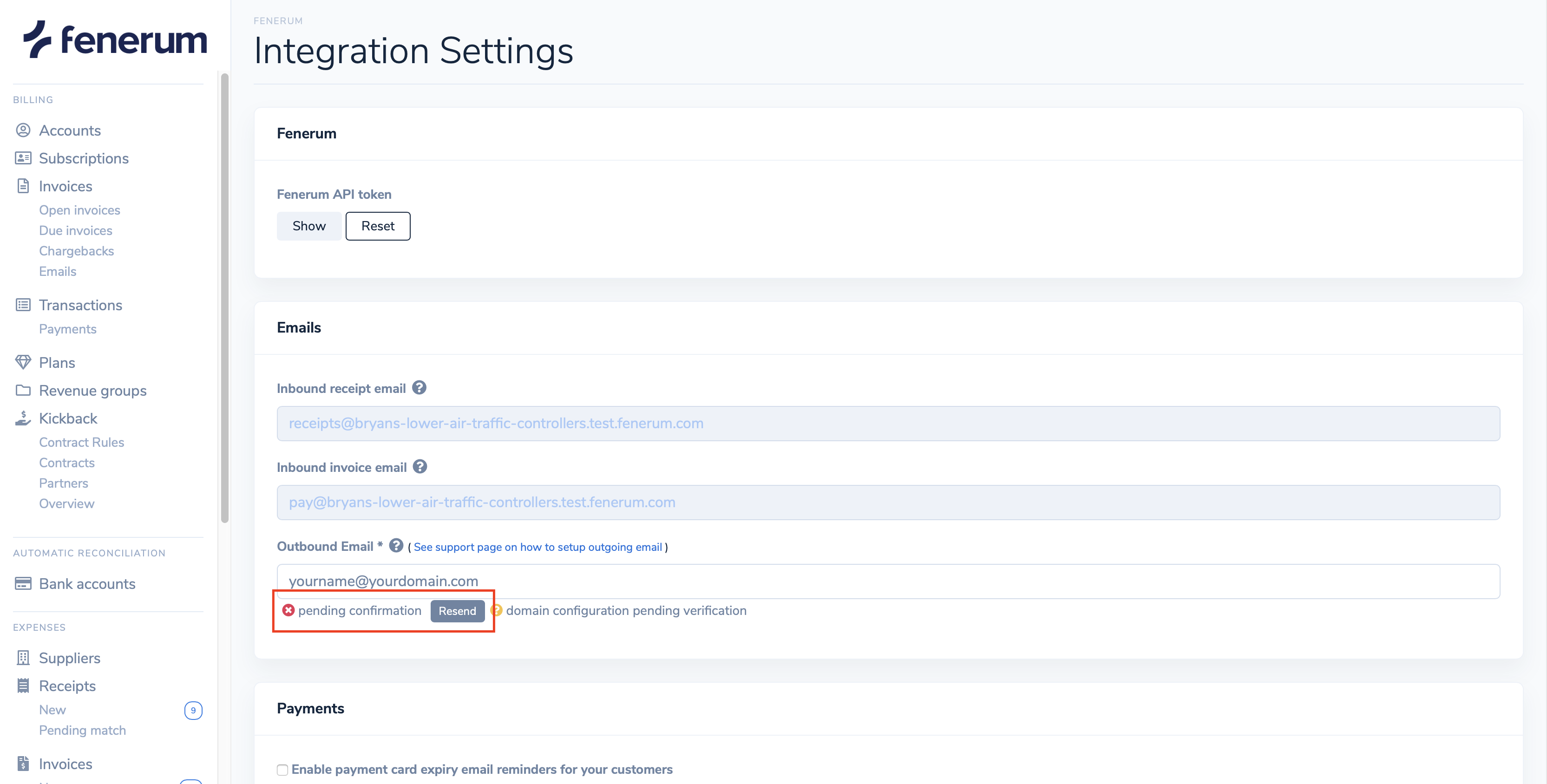Click the red pending confirmation error icon
The image size is (1547, 784).
coord(288,610)
